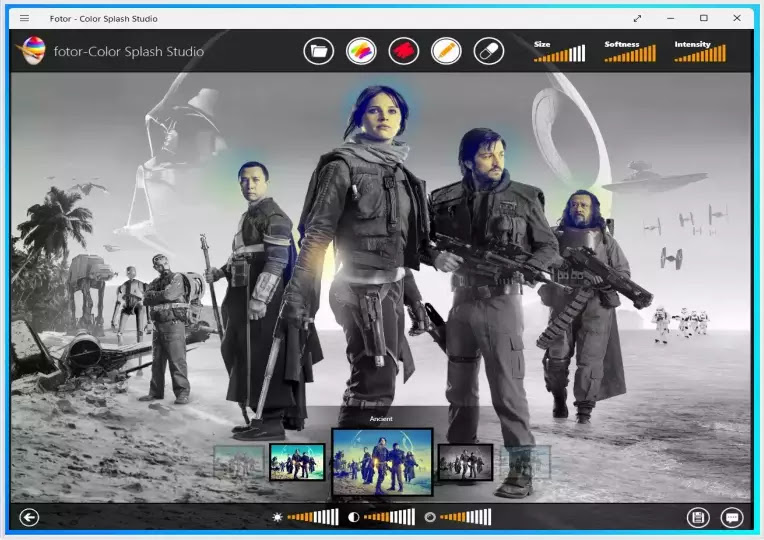Choose the faded leftmost effect thumbnail

click(x=239, y=462)
